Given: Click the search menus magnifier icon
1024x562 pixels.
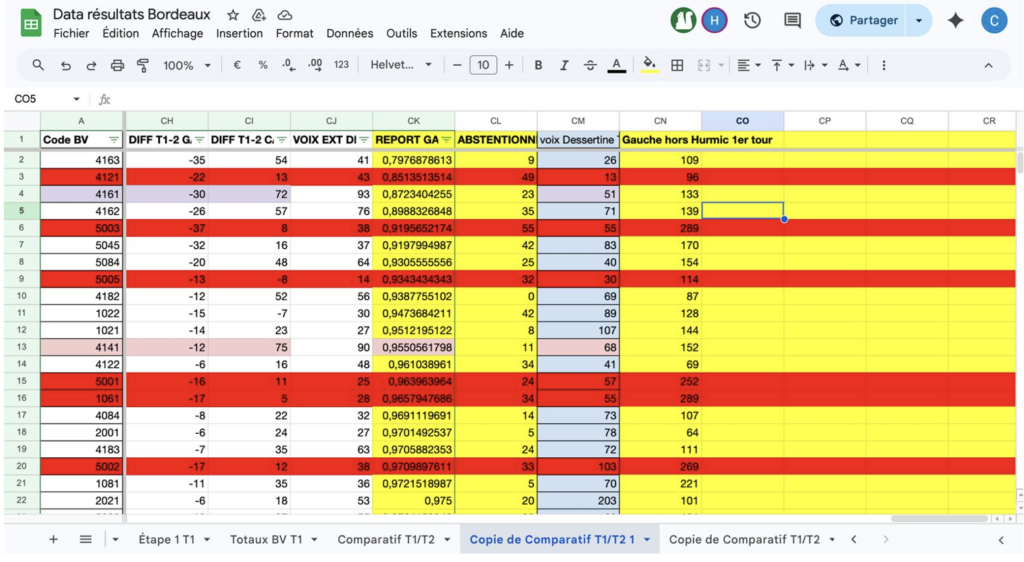Looking at the screenshot, I should click(38, 65).
